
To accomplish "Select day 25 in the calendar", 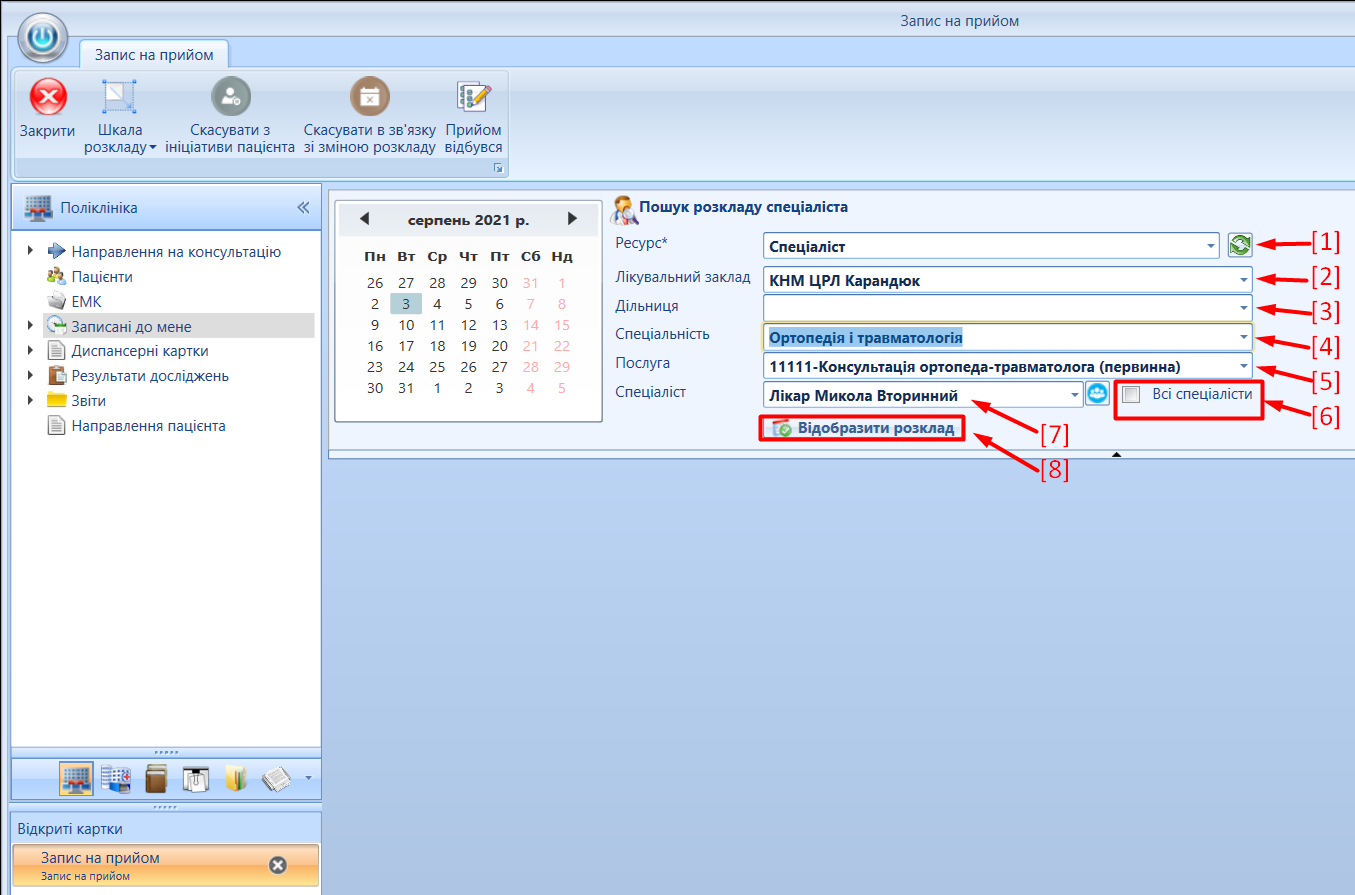I will tap(437, 367).
